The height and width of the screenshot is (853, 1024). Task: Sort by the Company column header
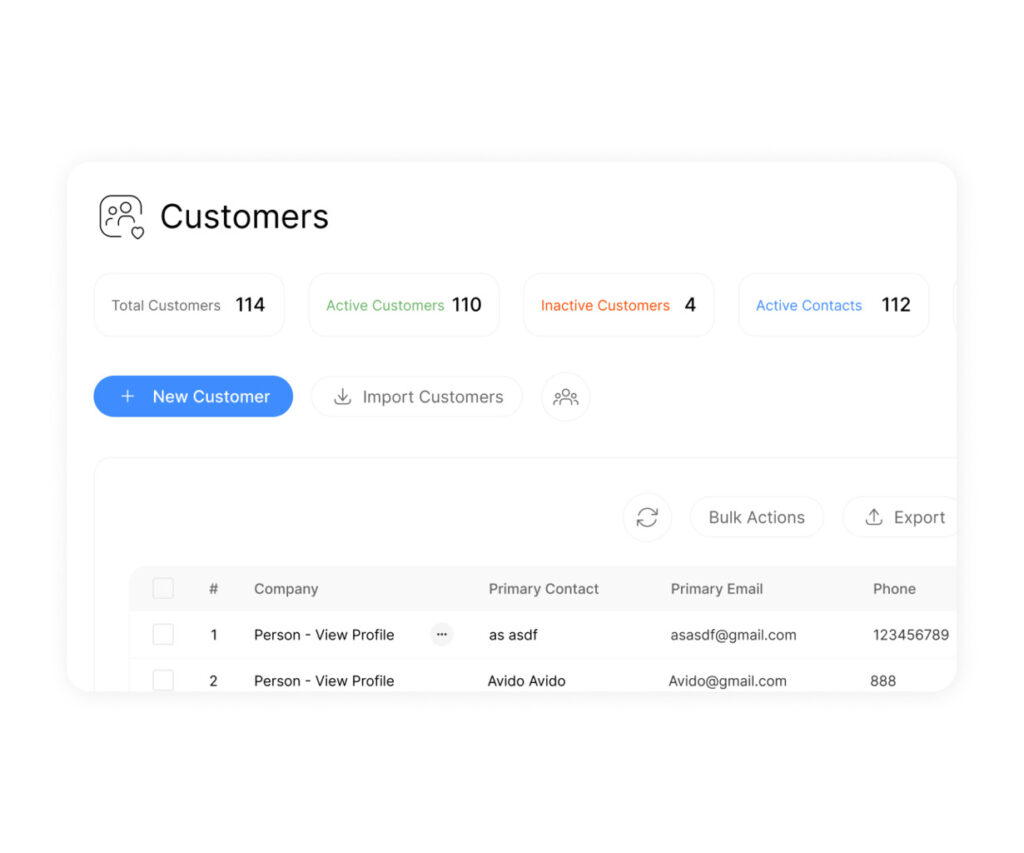286,589
